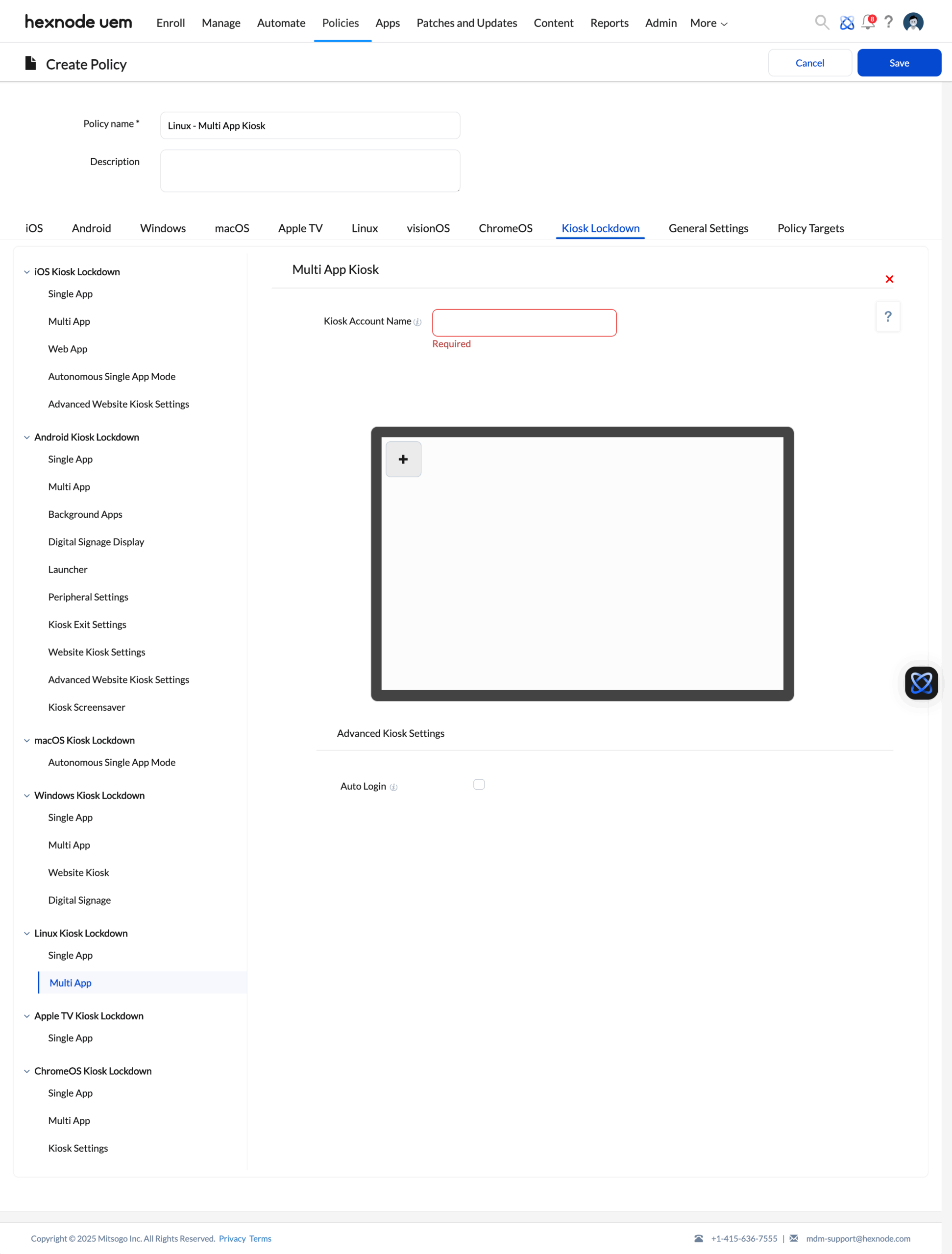Add an app with the plus button
This screenshot has height=1254, width=952.
[403, 459]
